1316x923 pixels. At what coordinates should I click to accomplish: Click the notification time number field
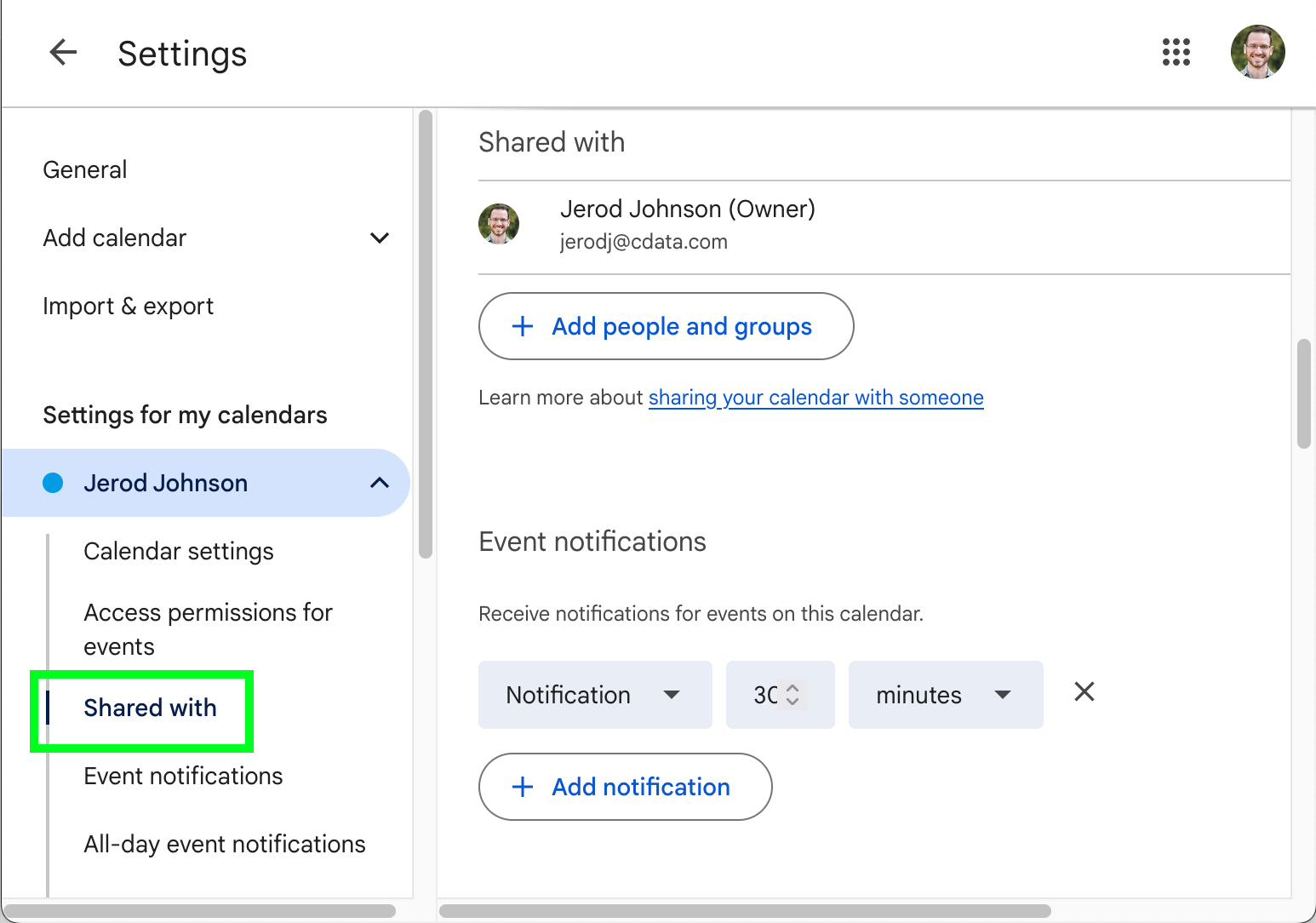point(766,695)
